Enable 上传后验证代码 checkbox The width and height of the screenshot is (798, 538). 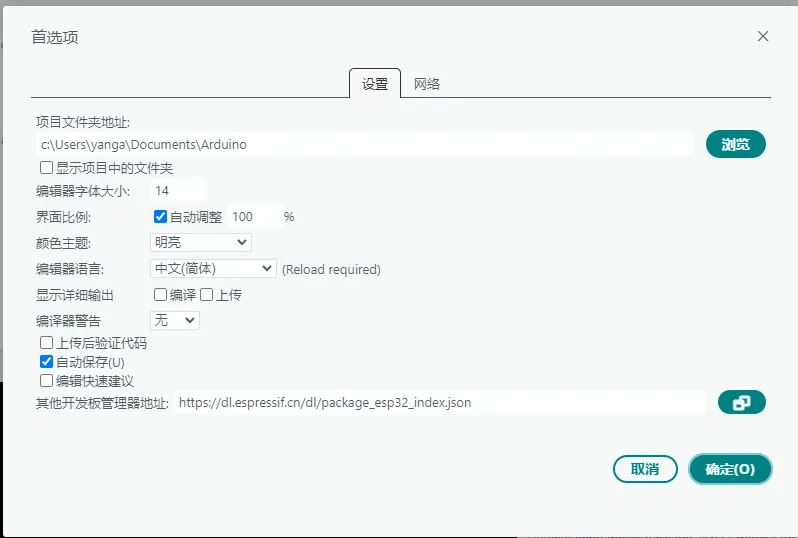pyautogui.click(x=46, y=343)
